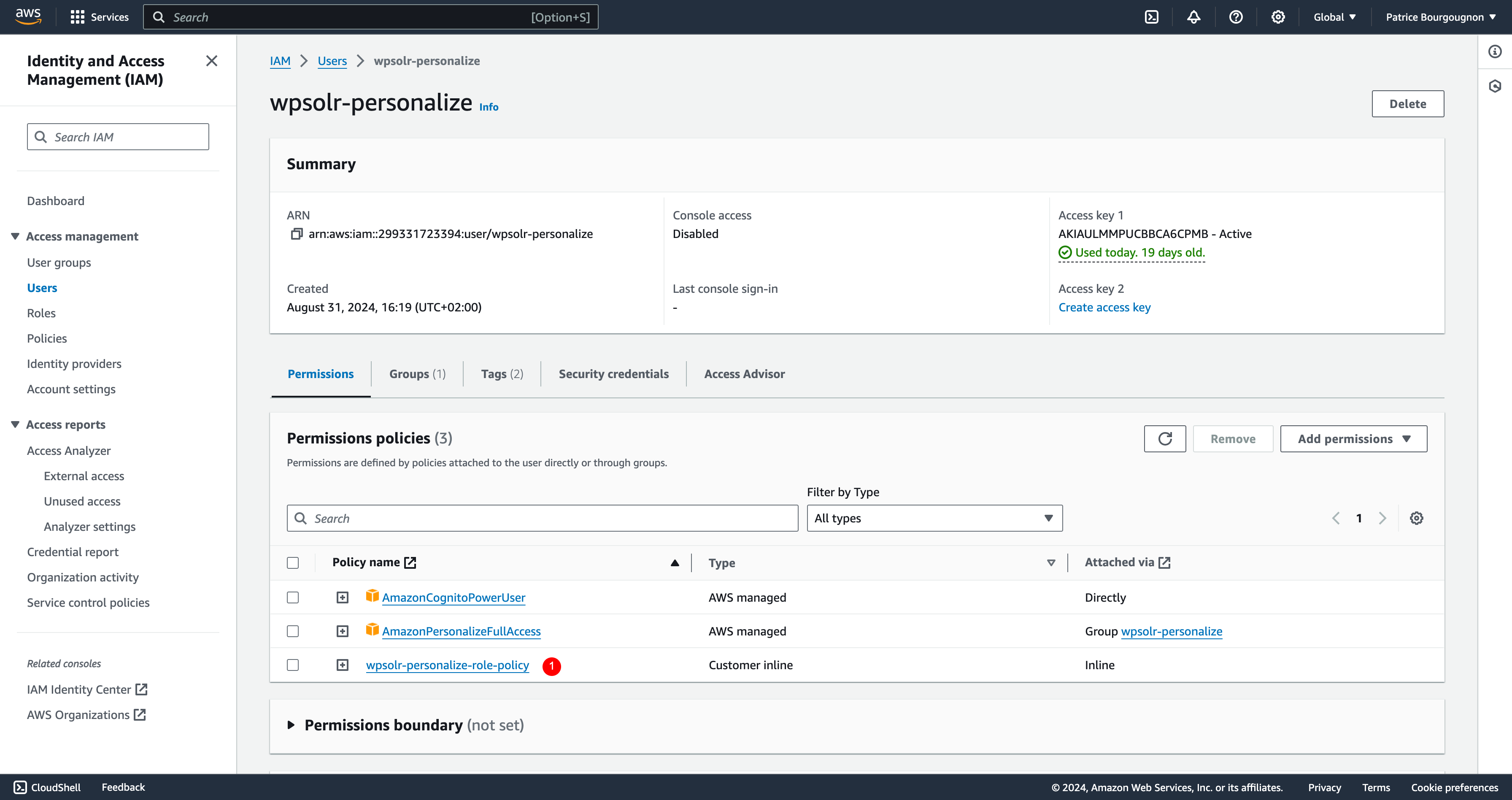Screen dimensions: 1512x800
Task: Click the AmazonCognitoPowerUser policy cube icon
Action: [372, 596]
